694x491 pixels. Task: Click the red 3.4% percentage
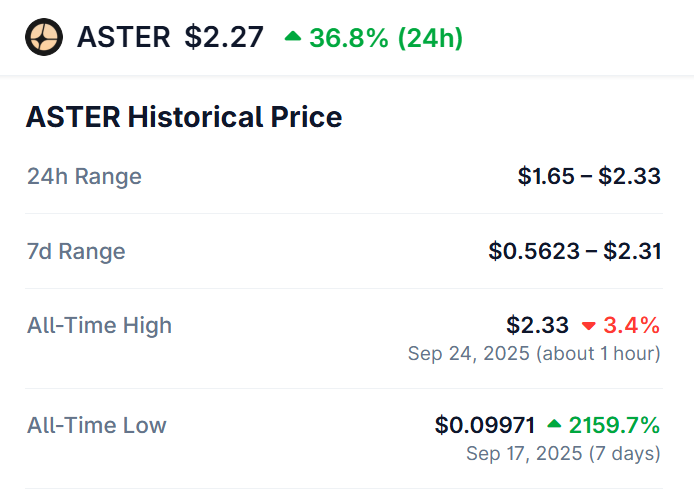[x=631, y=325]
